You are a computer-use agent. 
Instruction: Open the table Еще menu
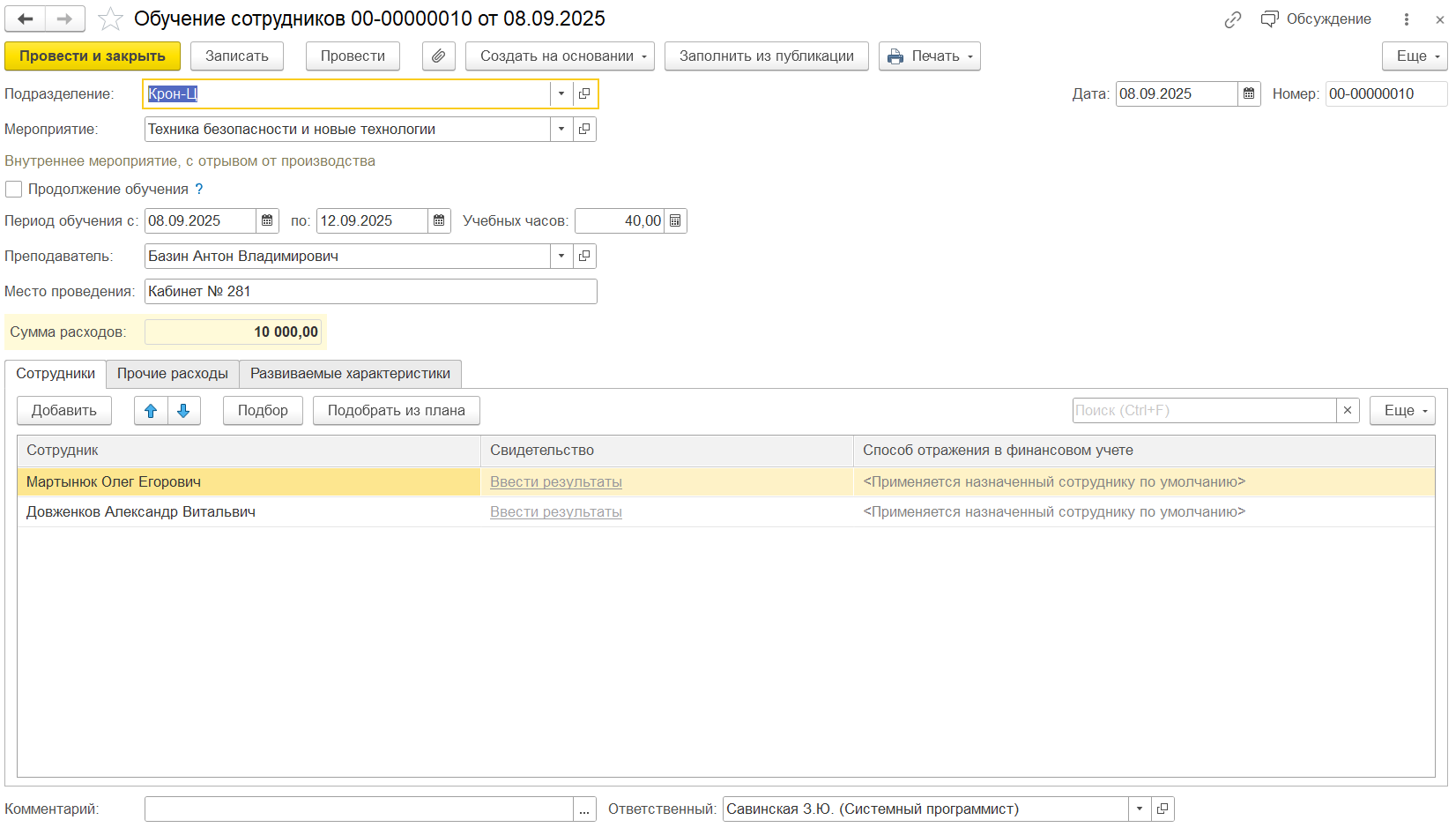tap(1403, 411)
